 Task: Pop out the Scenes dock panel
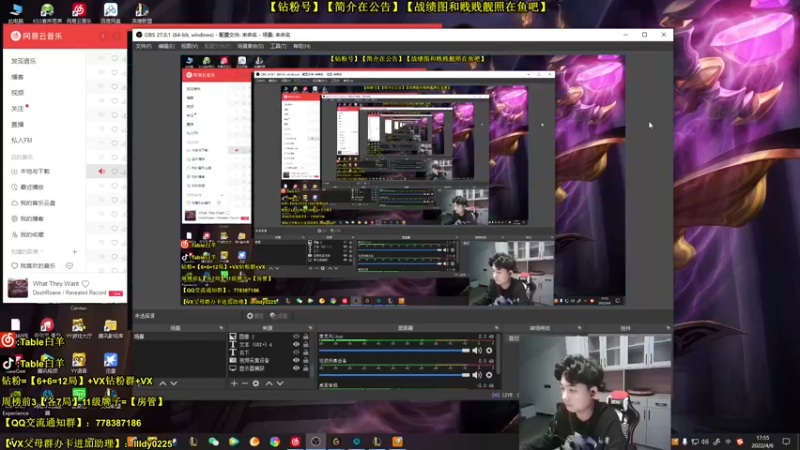tap(221, 328)
